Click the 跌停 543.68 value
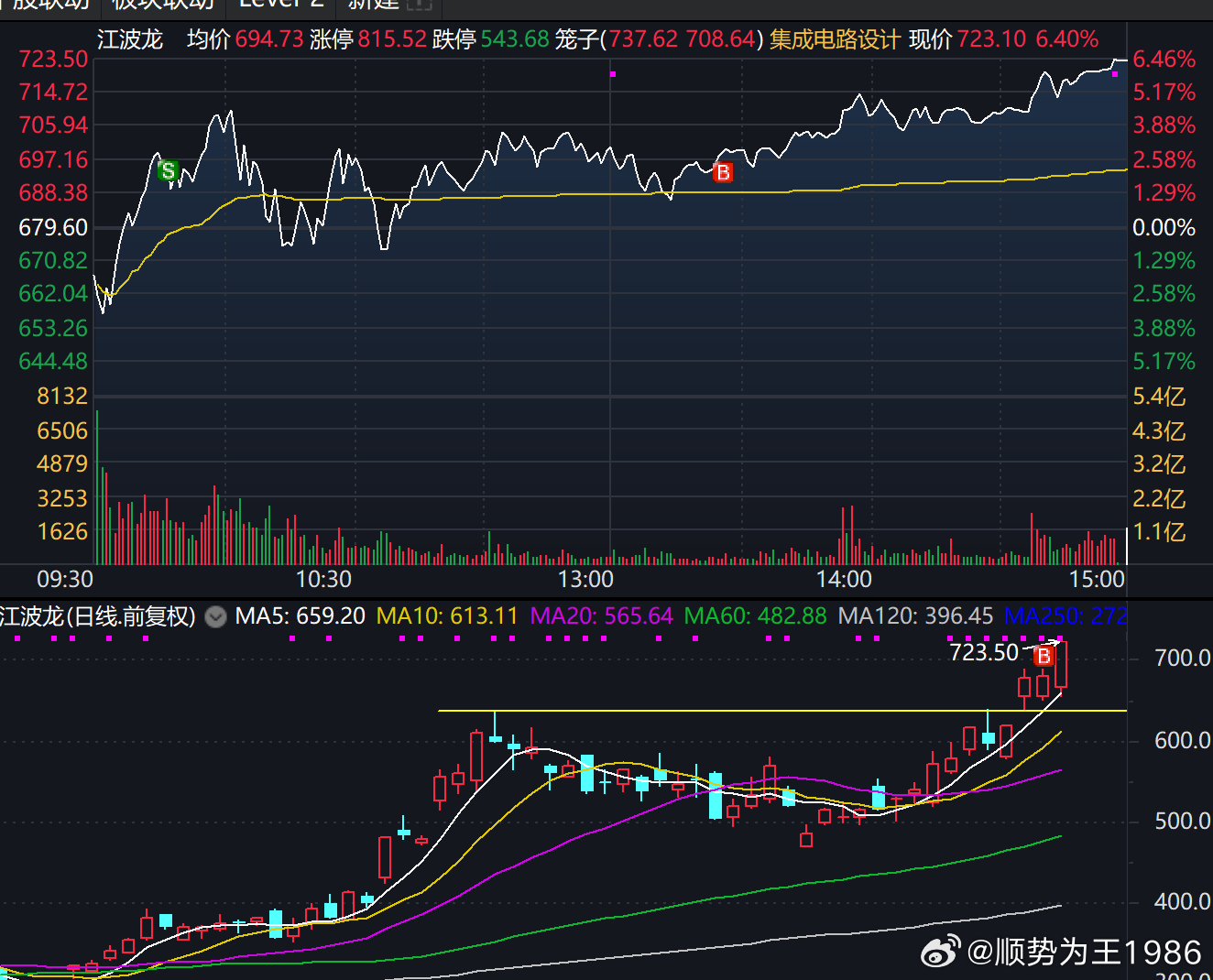Screen dimensions: 1213x980 [491, 39]
